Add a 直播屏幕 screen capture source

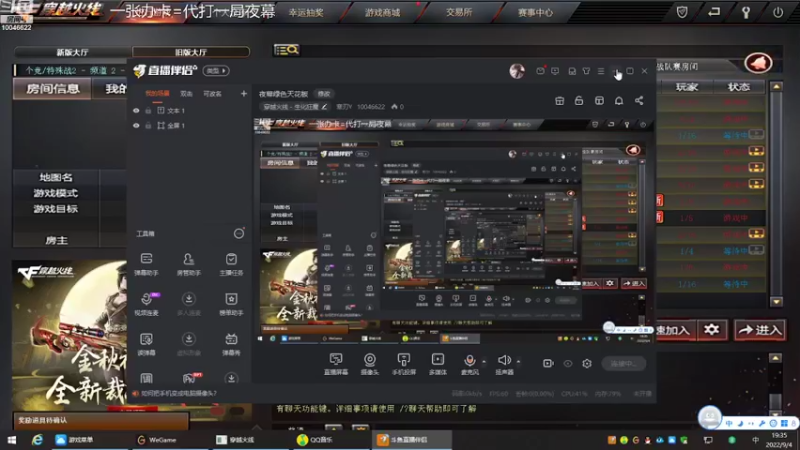click(336, 364)
